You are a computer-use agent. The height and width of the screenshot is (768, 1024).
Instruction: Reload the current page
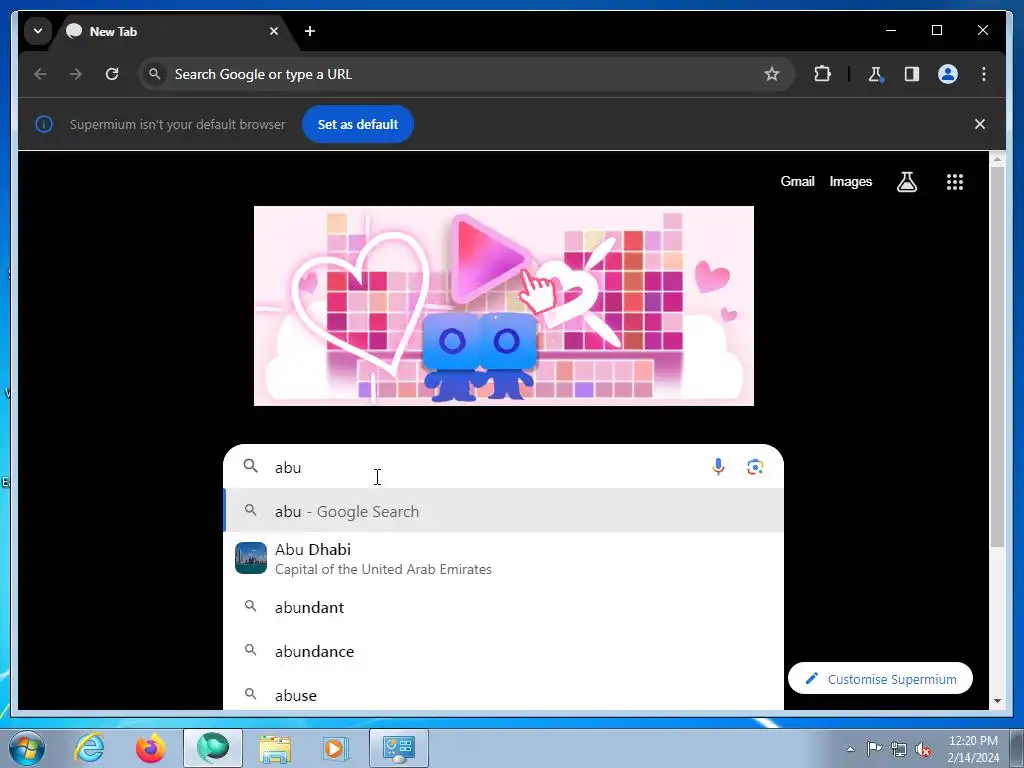[x=112, y=74]
